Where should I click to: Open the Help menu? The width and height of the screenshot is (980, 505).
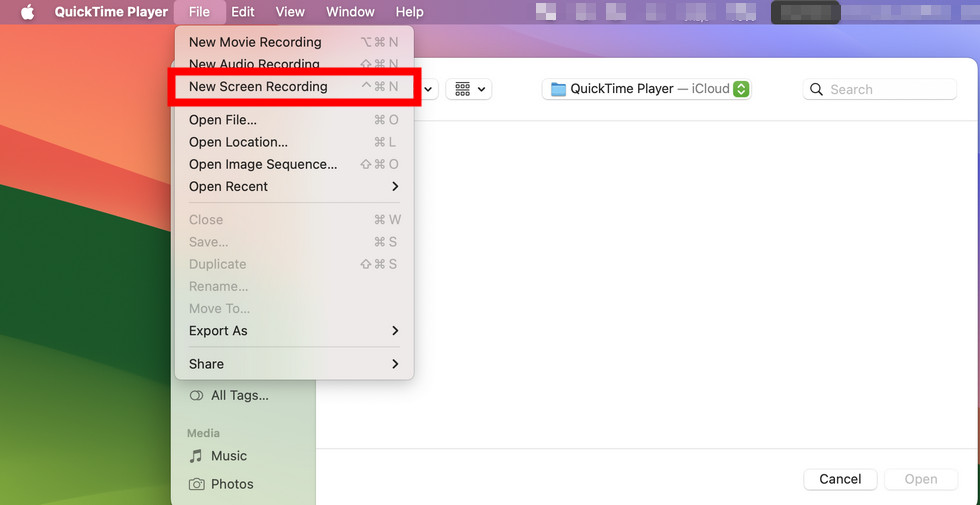(x=409, y=12)
